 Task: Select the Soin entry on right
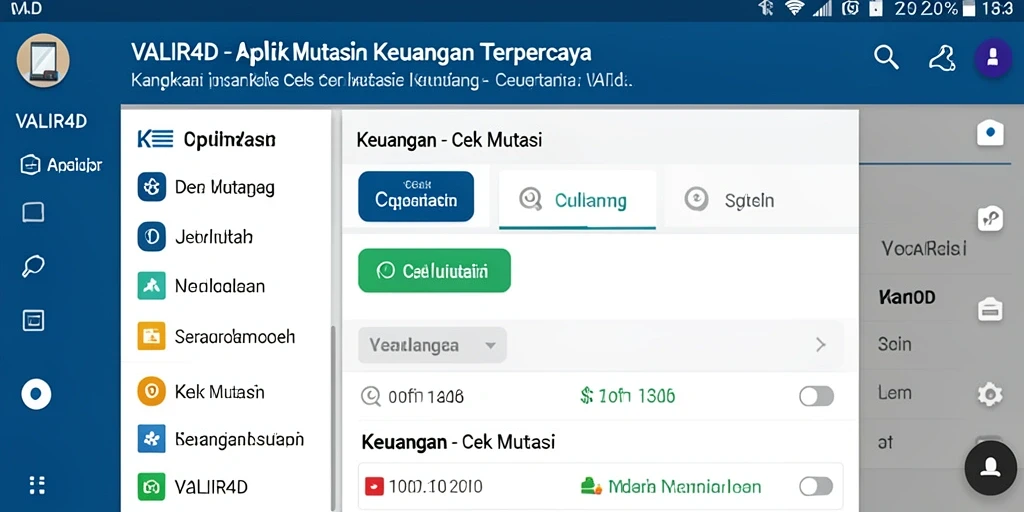point(895,344)
